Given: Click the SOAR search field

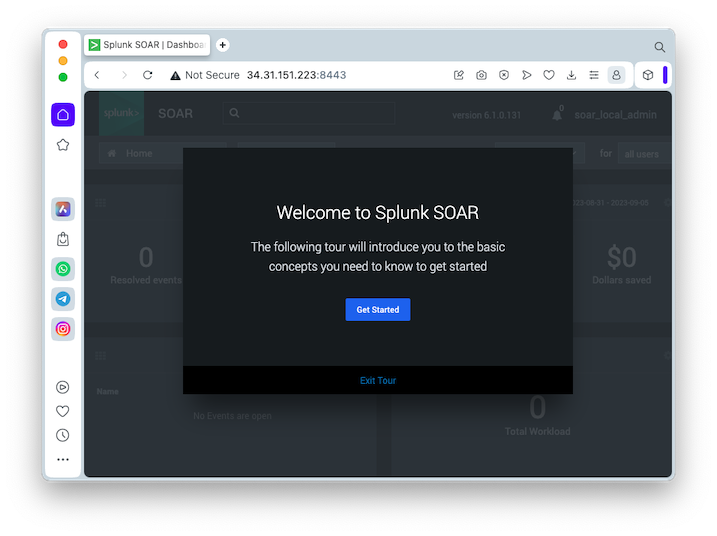Looking at the screenshot, I should click(309, 113).
